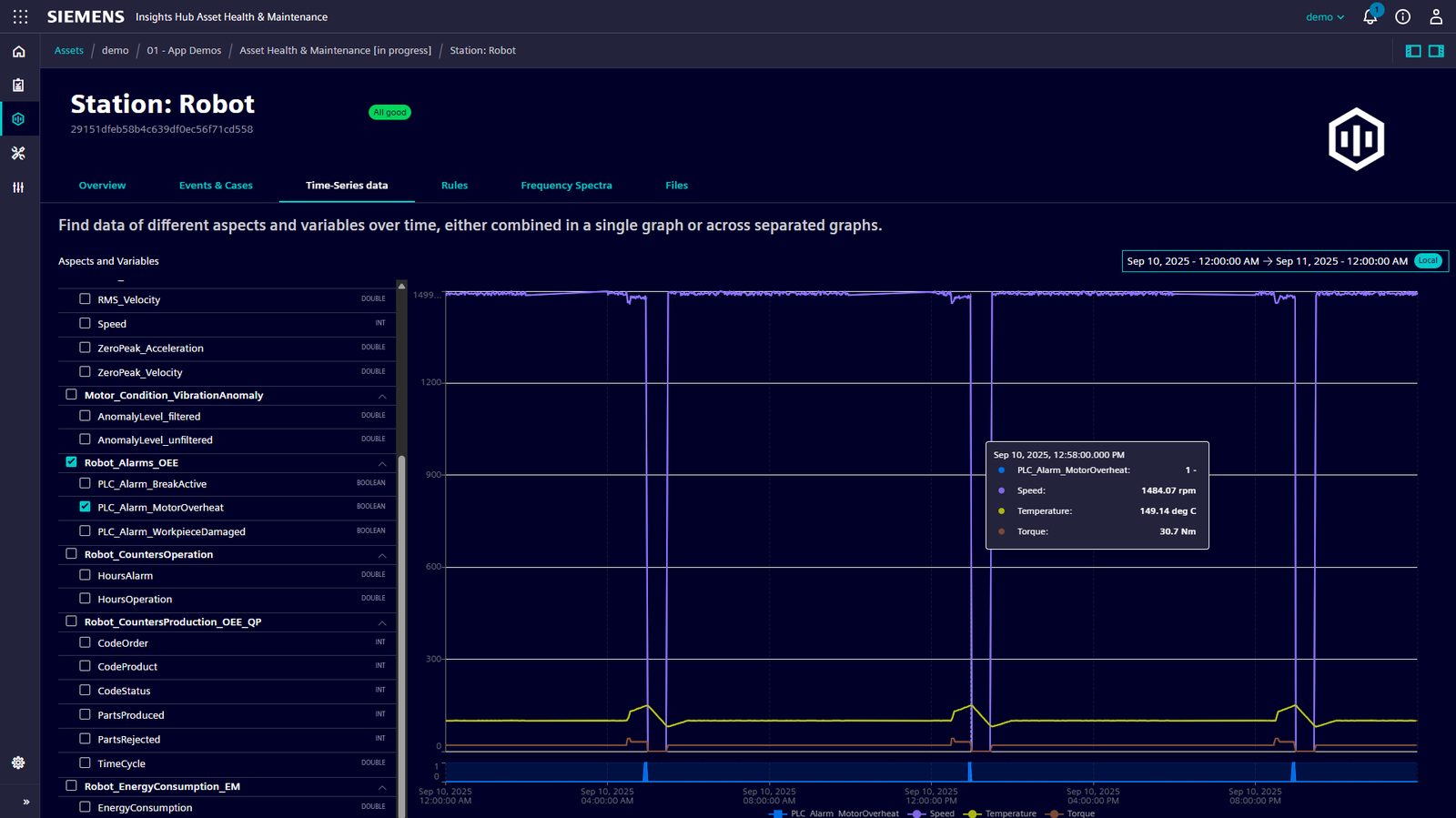
Task: Go to Home in the left sidebar
Action: [18, 52]
